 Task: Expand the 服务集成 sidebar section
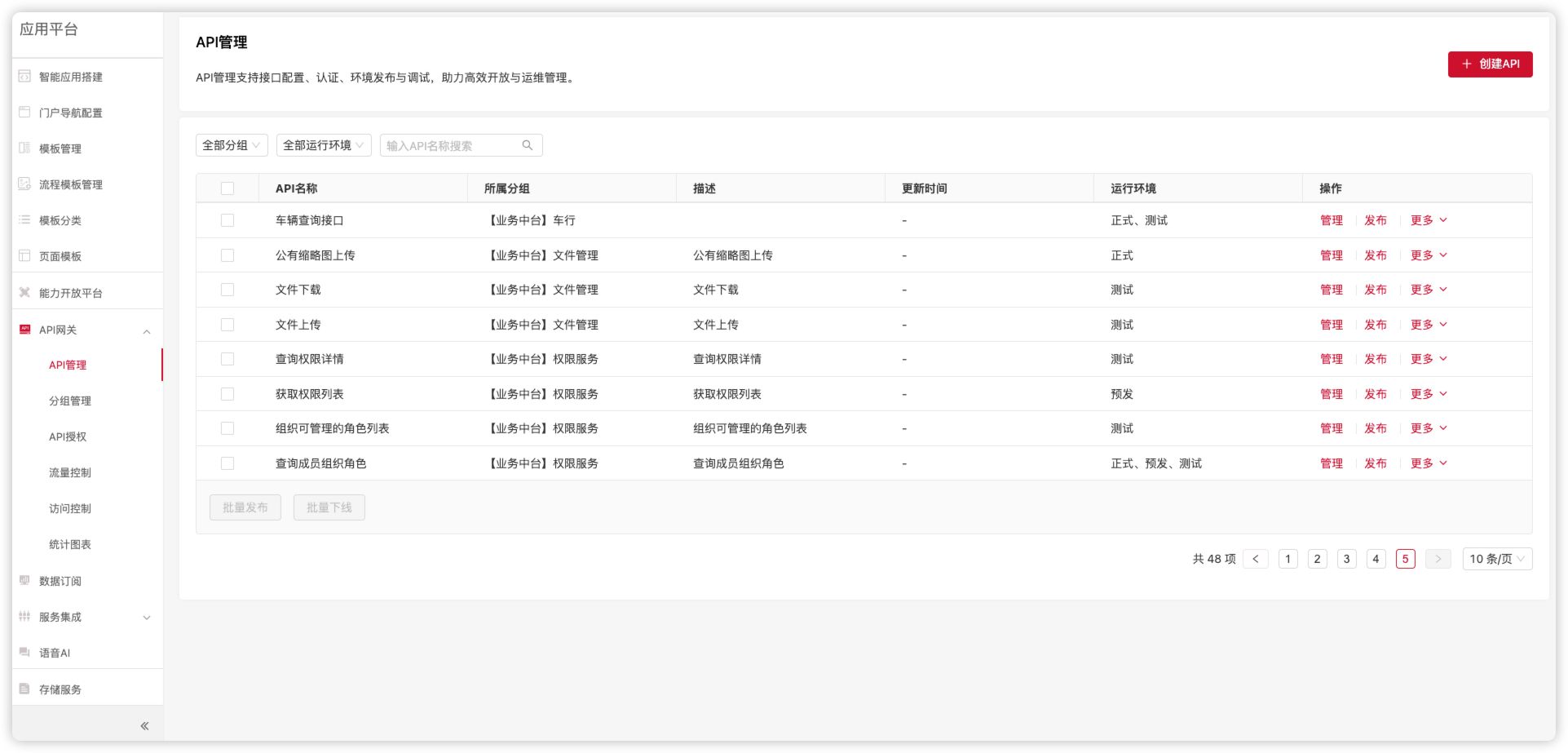pyautogui.click(x=146, y=617)
